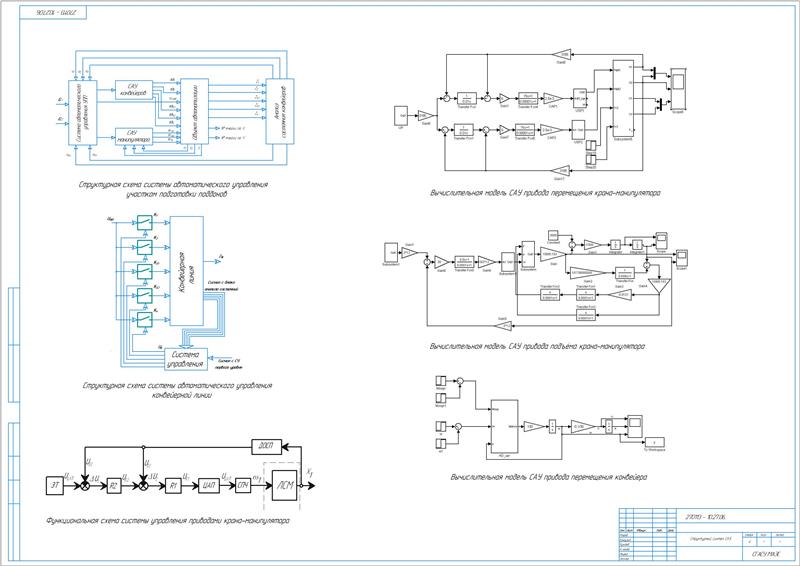Click the rotated code box in sheet corner
The image size is (800, 566).
tap(53, 12)
